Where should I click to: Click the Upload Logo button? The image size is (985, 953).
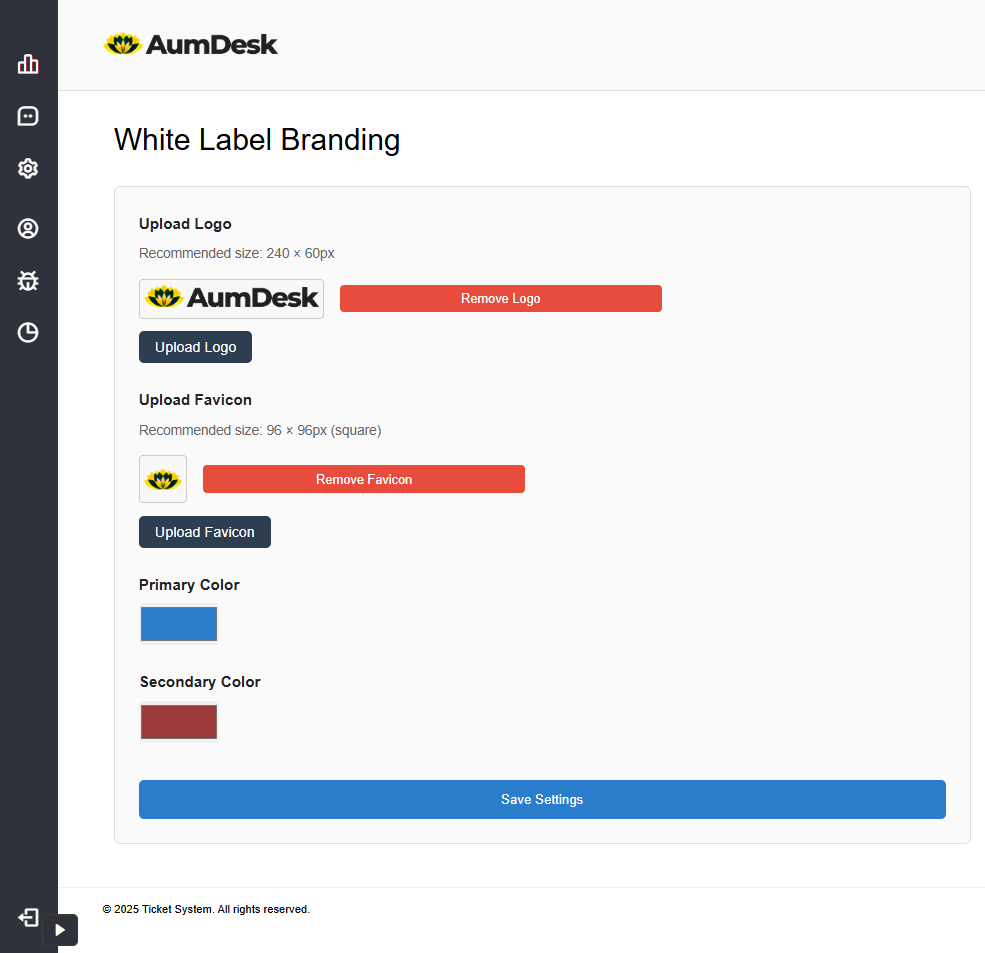[x=195, y=347]
